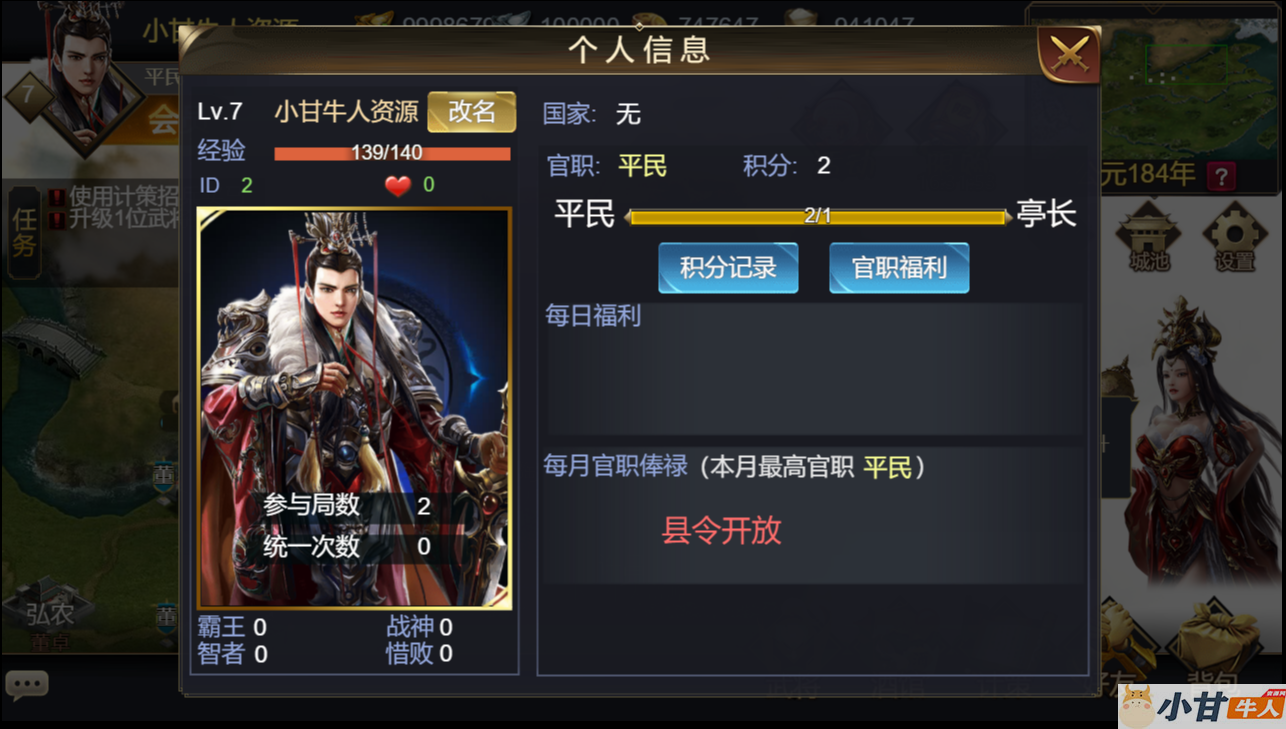Click the 改名 rename button
This screenshot has height=729, width=1286.
click(x=472, y=111)
